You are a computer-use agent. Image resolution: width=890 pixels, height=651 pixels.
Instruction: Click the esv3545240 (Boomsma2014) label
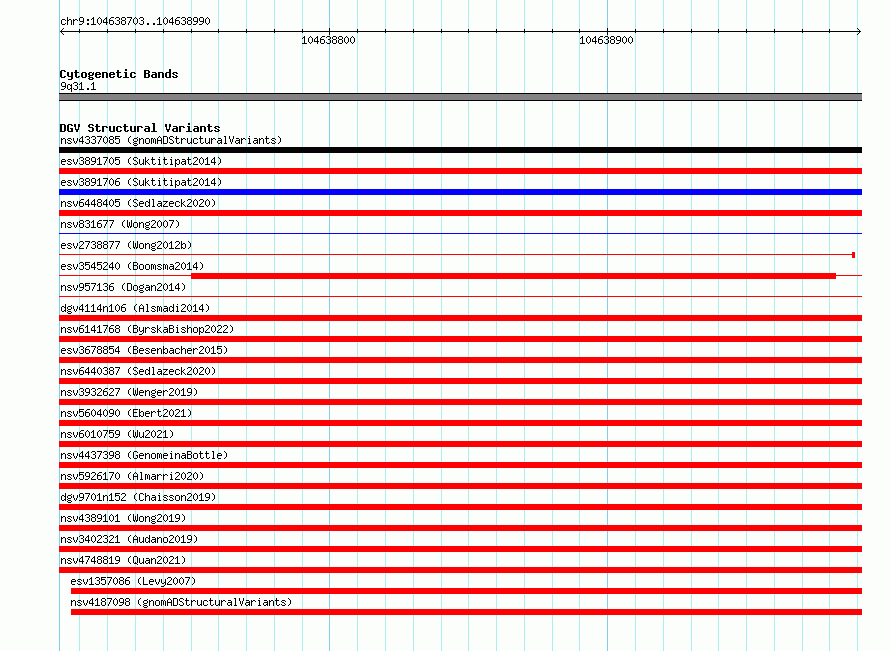(132, 266)
